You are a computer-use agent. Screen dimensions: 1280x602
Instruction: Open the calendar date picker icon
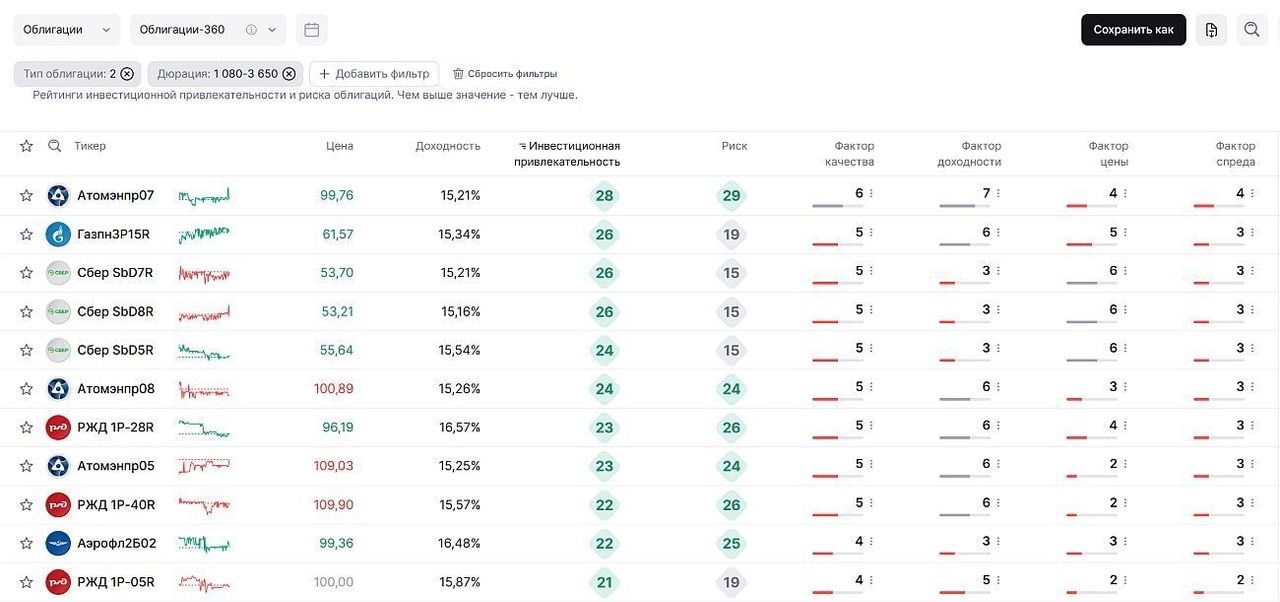point(311,30)
